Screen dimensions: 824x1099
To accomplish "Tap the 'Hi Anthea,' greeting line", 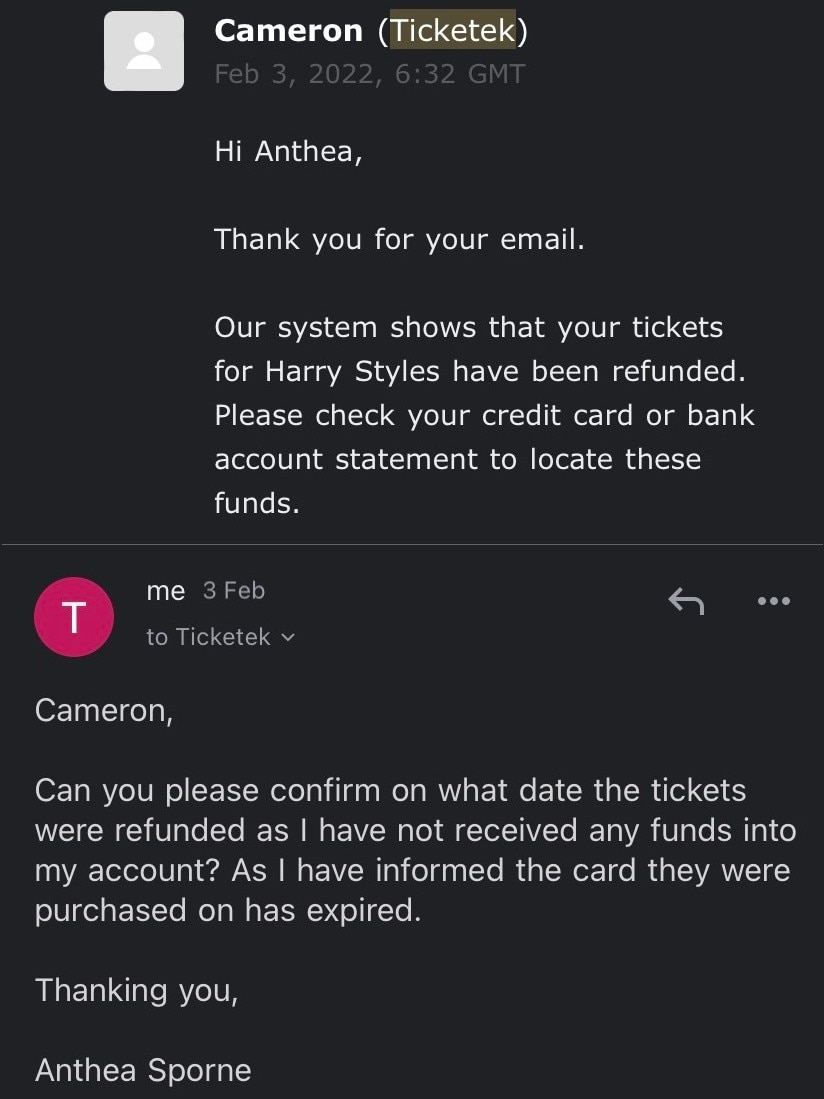I will pyautogui.click(x=288, y=151).
